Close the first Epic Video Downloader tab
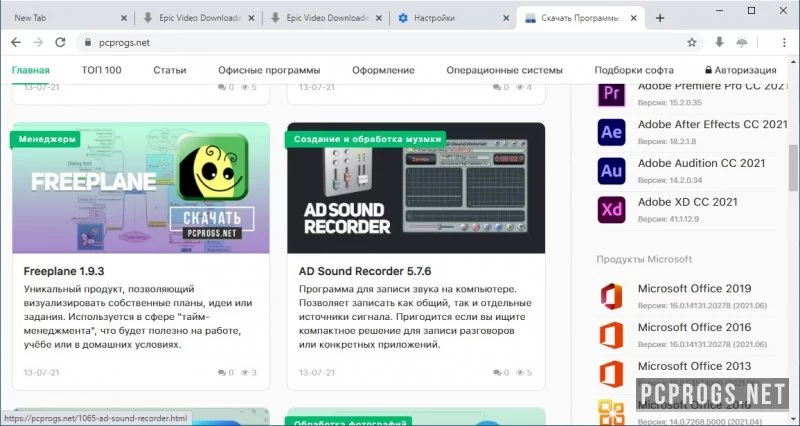This screenshot has height=426, width=800. point(252,18)
